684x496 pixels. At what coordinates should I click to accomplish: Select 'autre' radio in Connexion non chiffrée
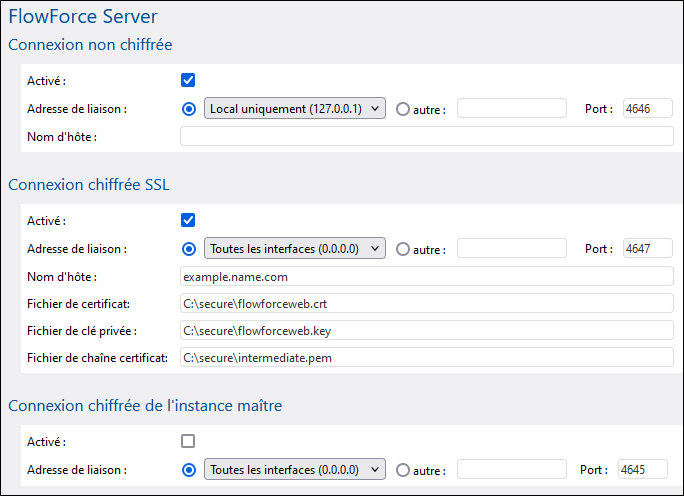tap(403, 109)
